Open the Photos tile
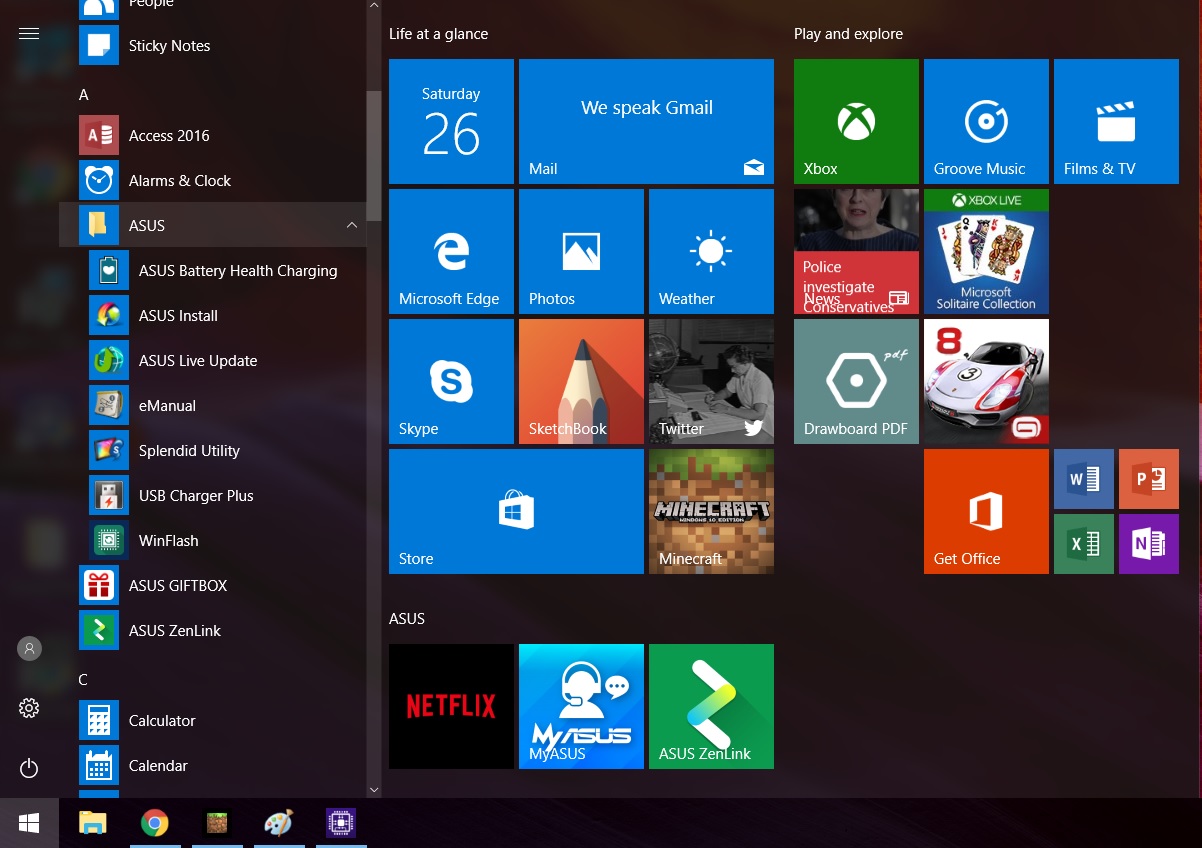This screenshot has width=1202, height=848. (581, 251)
